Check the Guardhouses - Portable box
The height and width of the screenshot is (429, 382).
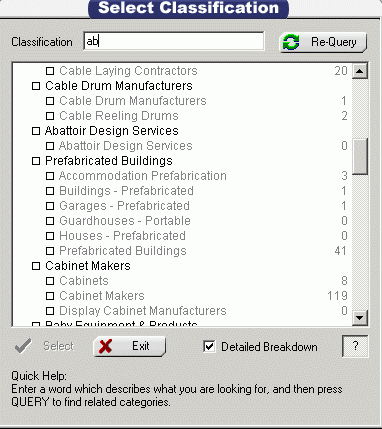pos(50,221)
